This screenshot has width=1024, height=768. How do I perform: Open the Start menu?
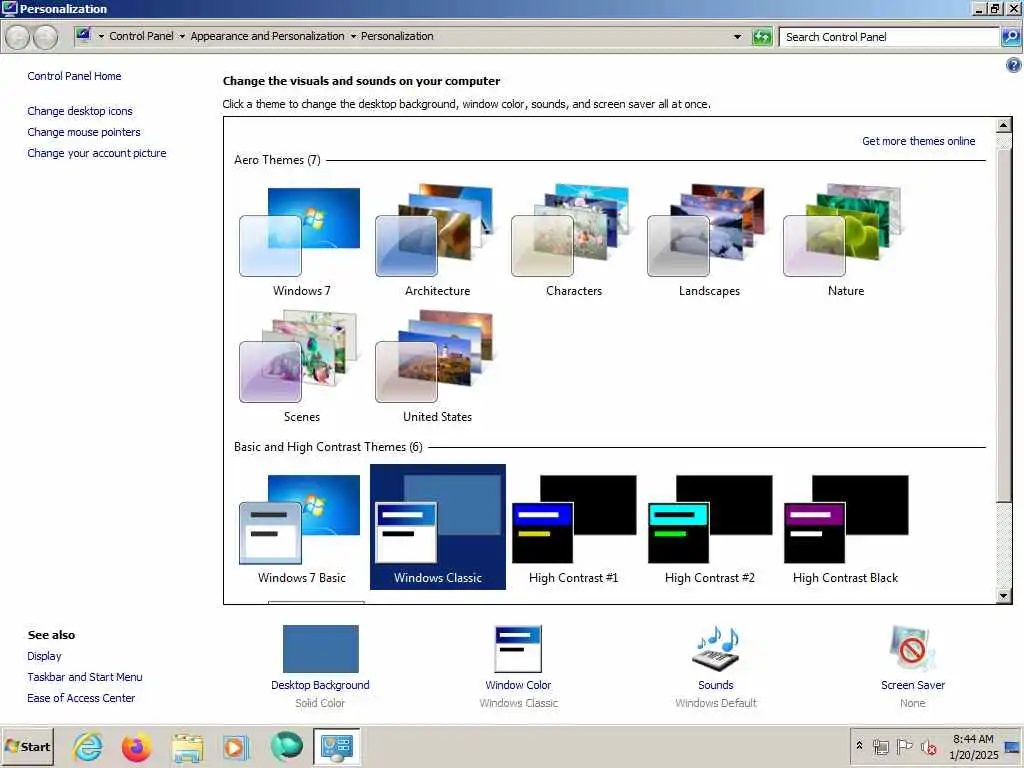(x=27, y=746)
